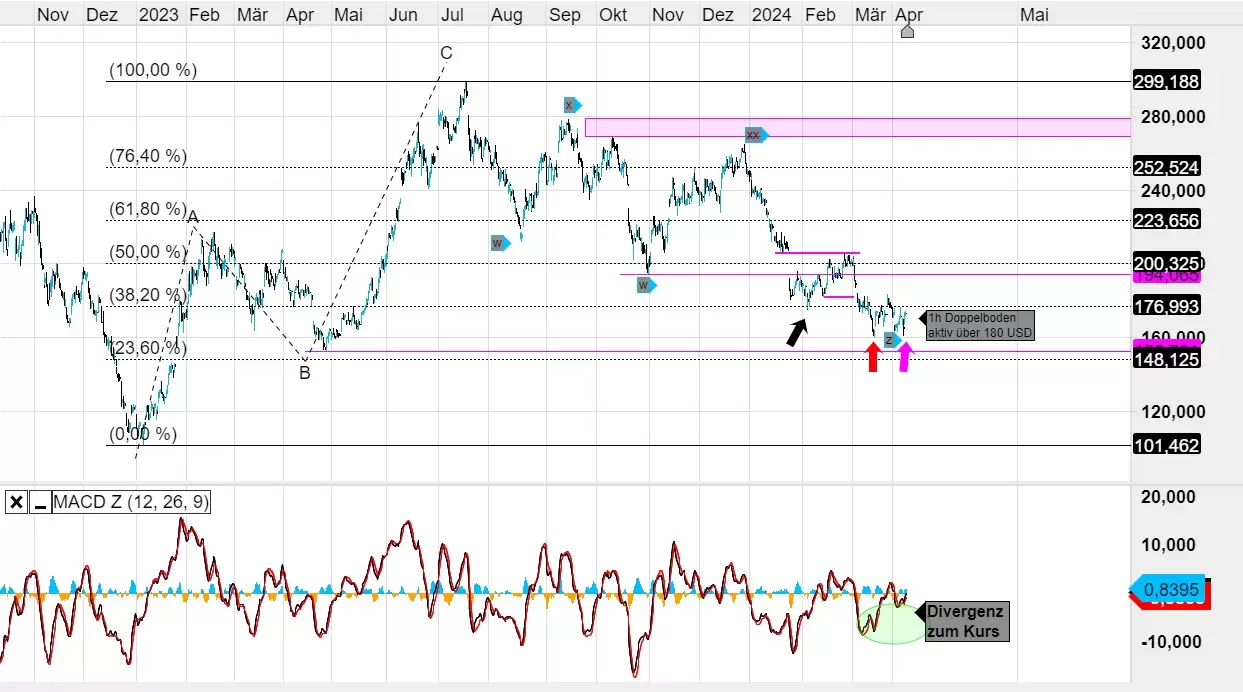Viewport: 1243px width, 692px height.
Task: Remove the MACD indicator via its X button
Action: [16, 502]
